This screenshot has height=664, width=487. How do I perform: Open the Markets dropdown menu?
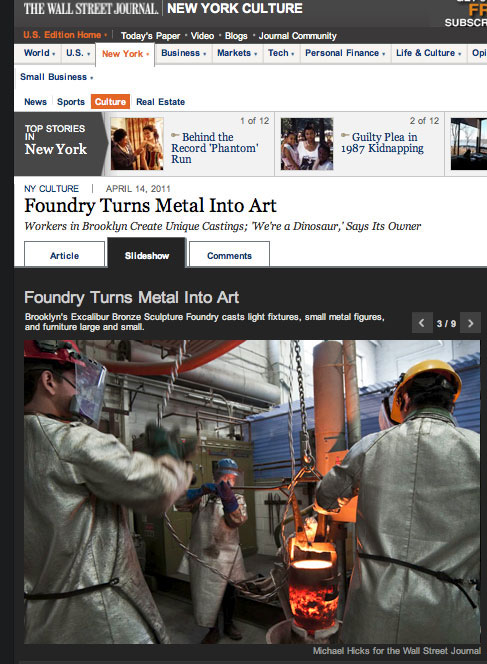point(256,54)
